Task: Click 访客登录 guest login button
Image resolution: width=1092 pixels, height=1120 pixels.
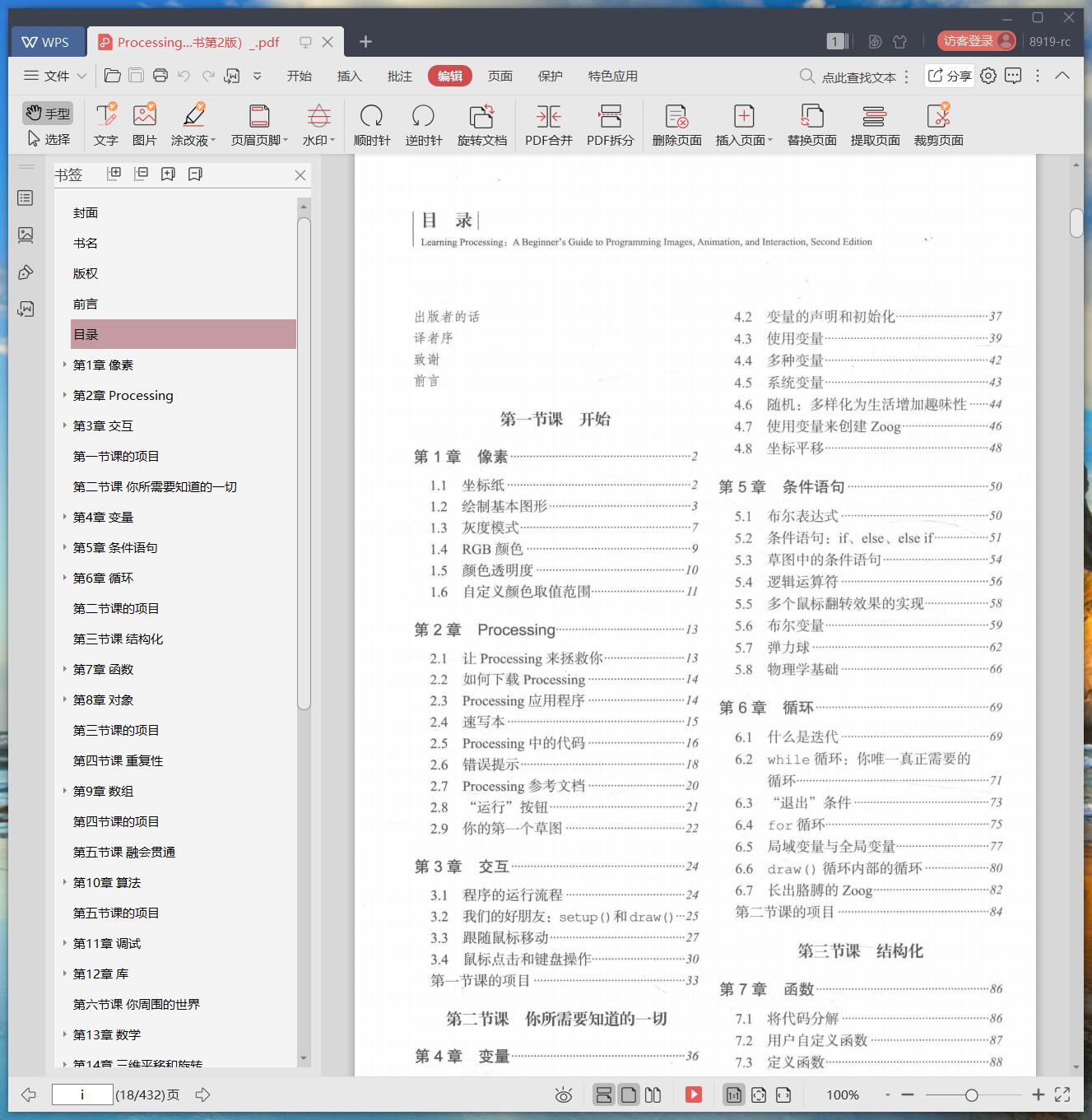Action: (x=977, y=41)
